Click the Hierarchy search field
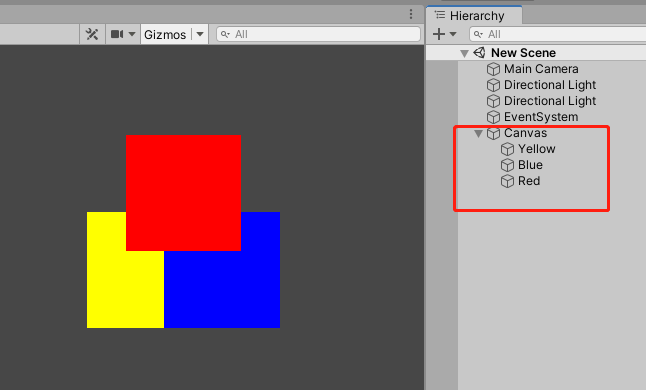Image resolution: width=646 pixels, height=390 pixels. (x=557, y=34)
